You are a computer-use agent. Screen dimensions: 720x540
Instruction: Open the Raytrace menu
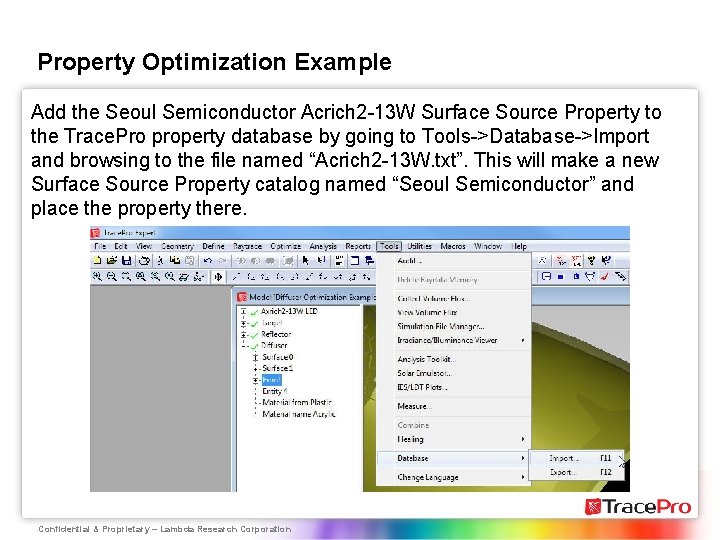pyautogui.click(x=248, y=246)
